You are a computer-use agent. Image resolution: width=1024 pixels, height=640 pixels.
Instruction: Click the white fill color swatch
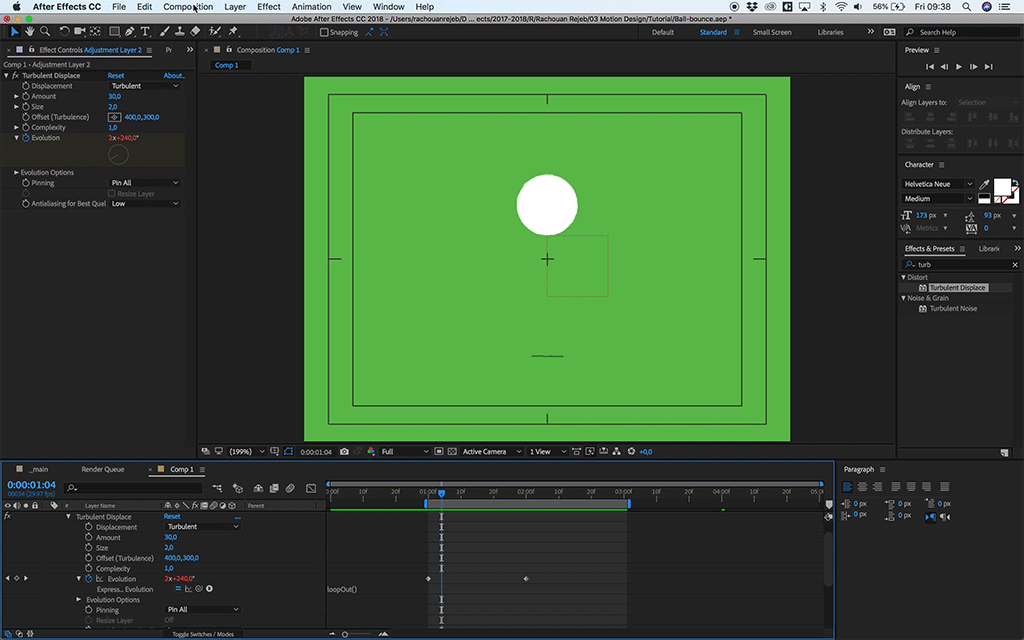click(x=1000, y=187)
